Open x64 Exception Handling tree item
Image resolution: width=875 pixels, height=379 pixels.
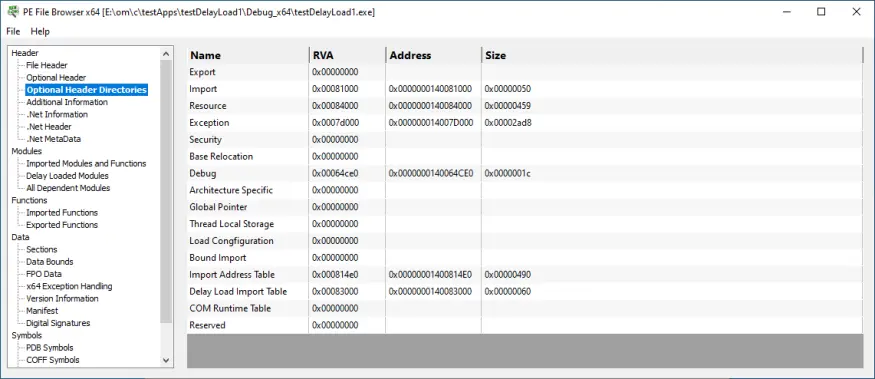click(x=69, y=286)
